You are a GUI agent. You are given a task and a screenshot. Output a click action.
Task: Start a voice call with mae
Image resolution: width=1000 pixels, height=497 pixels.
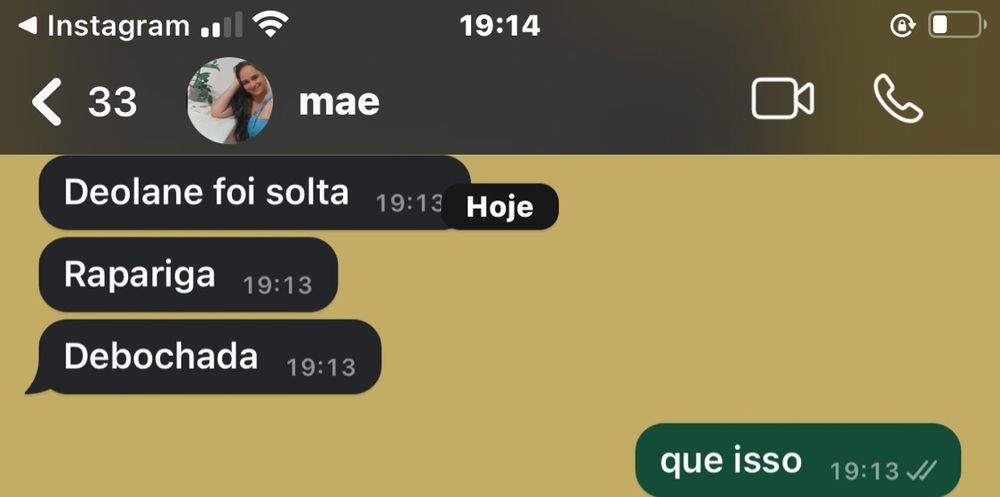[x=897, y=98]
